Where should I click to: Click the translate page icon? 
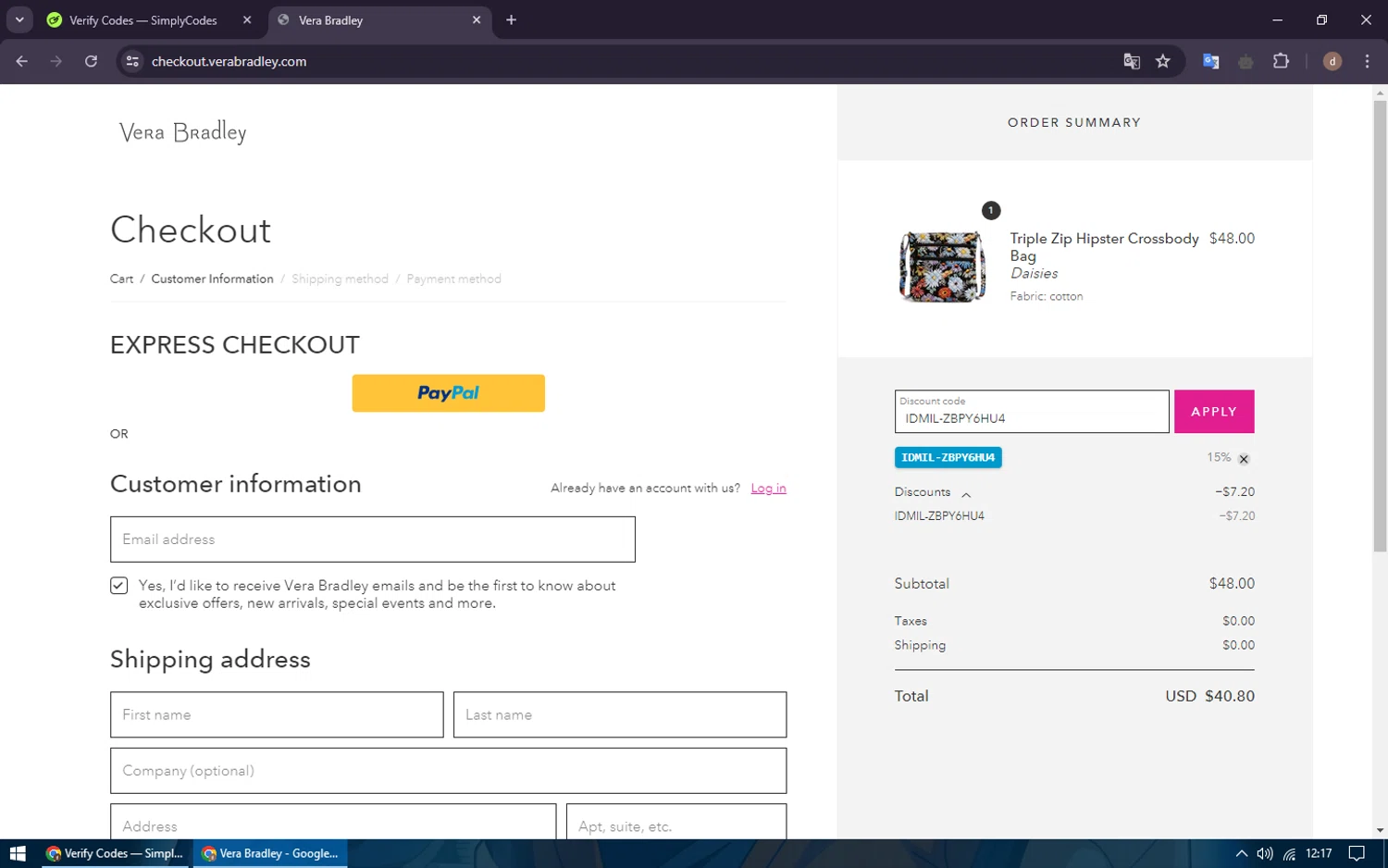click(1131, 61)
